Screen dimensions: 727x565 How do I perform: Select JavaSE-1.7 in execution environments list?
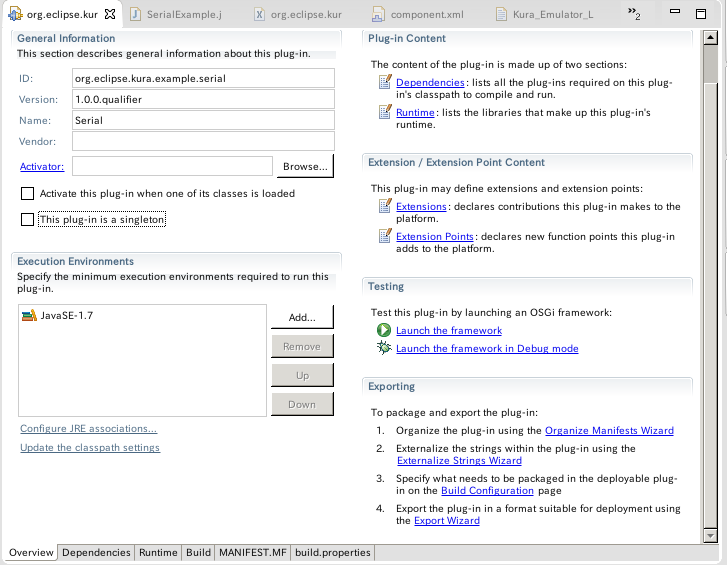pyautogui.click(x=66, y=316)
